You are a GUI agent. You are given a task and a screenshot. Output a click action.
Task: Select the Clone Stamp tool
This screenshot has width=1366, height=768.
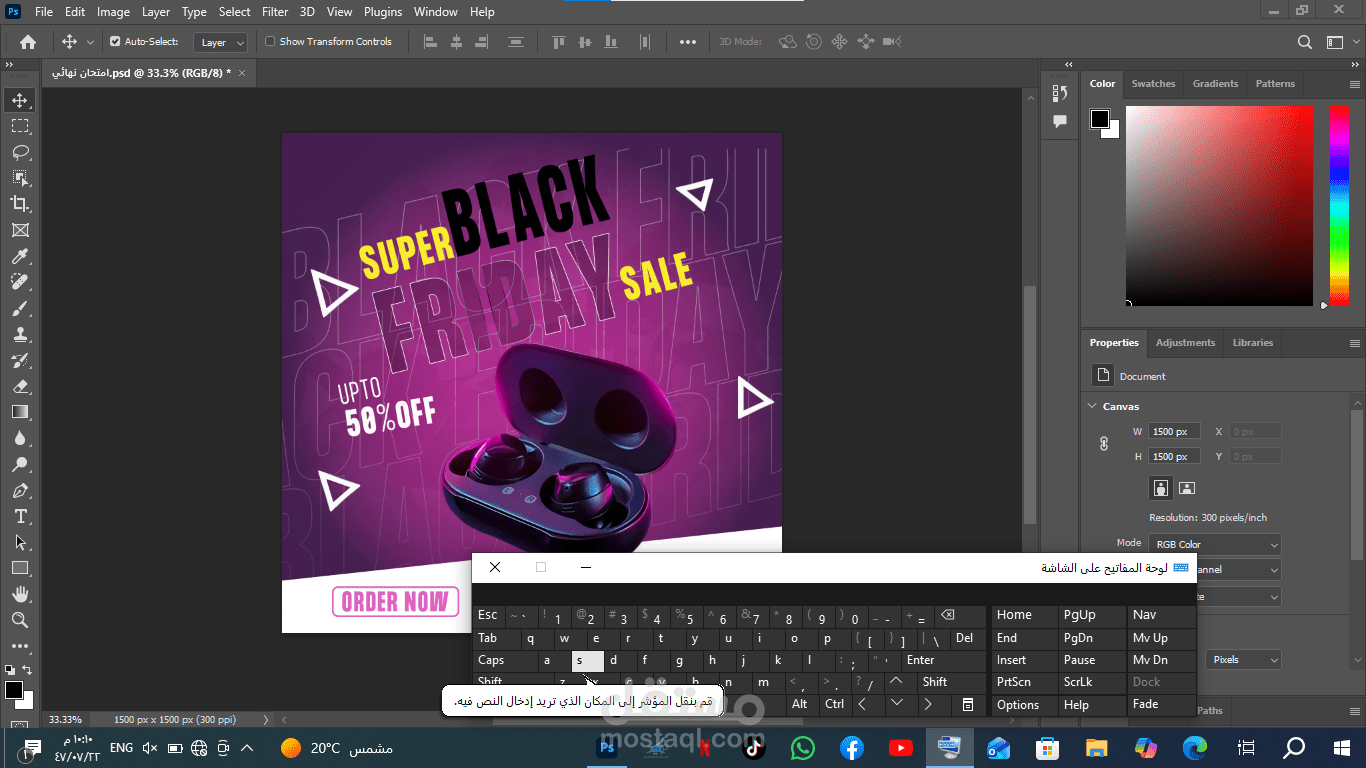pyautogui.click(x=20, y=335)
